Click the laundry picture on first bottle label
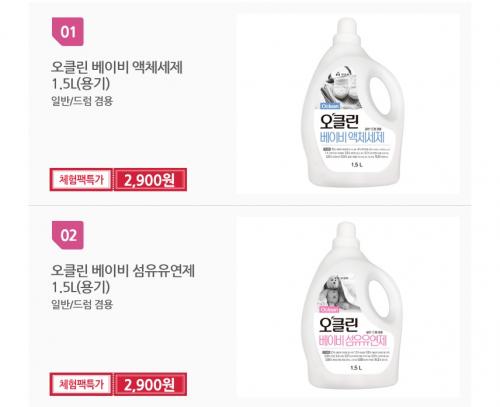Viewport: 500px width, 407px height. click(x=341, y=88)
